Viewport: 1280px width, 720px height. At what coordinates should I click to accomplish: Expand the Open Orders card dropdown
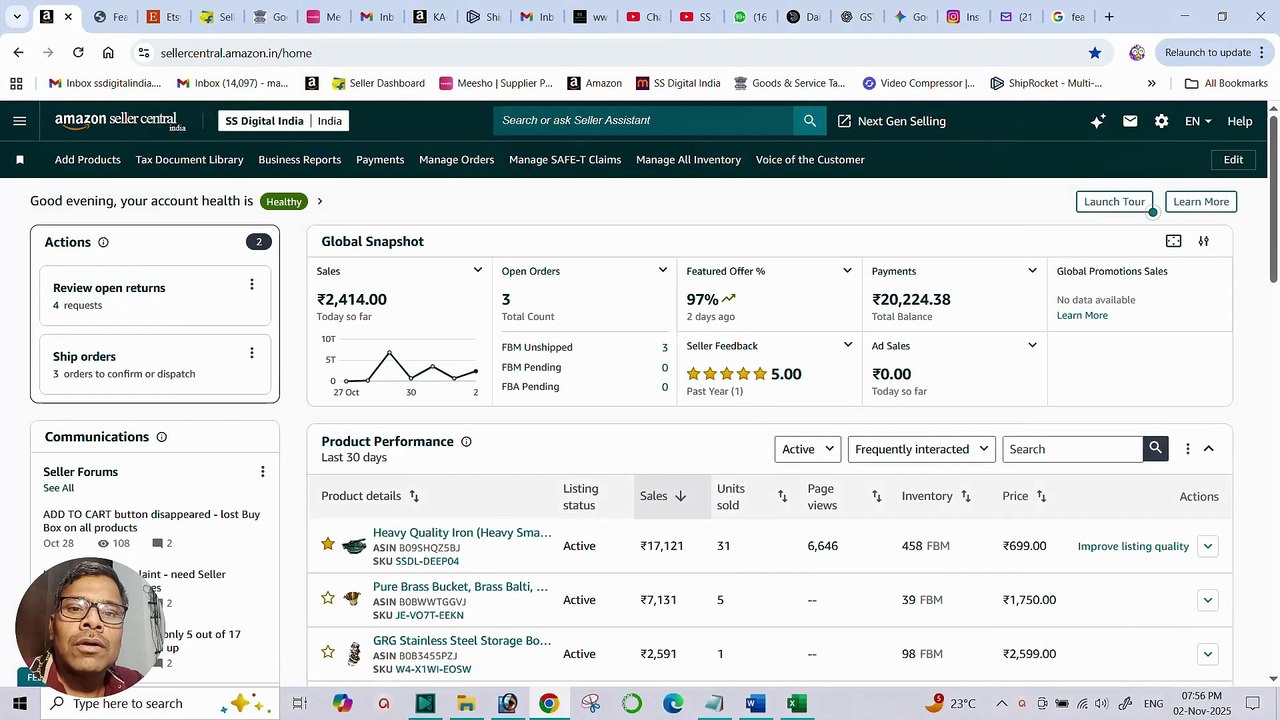click(662, 271)
